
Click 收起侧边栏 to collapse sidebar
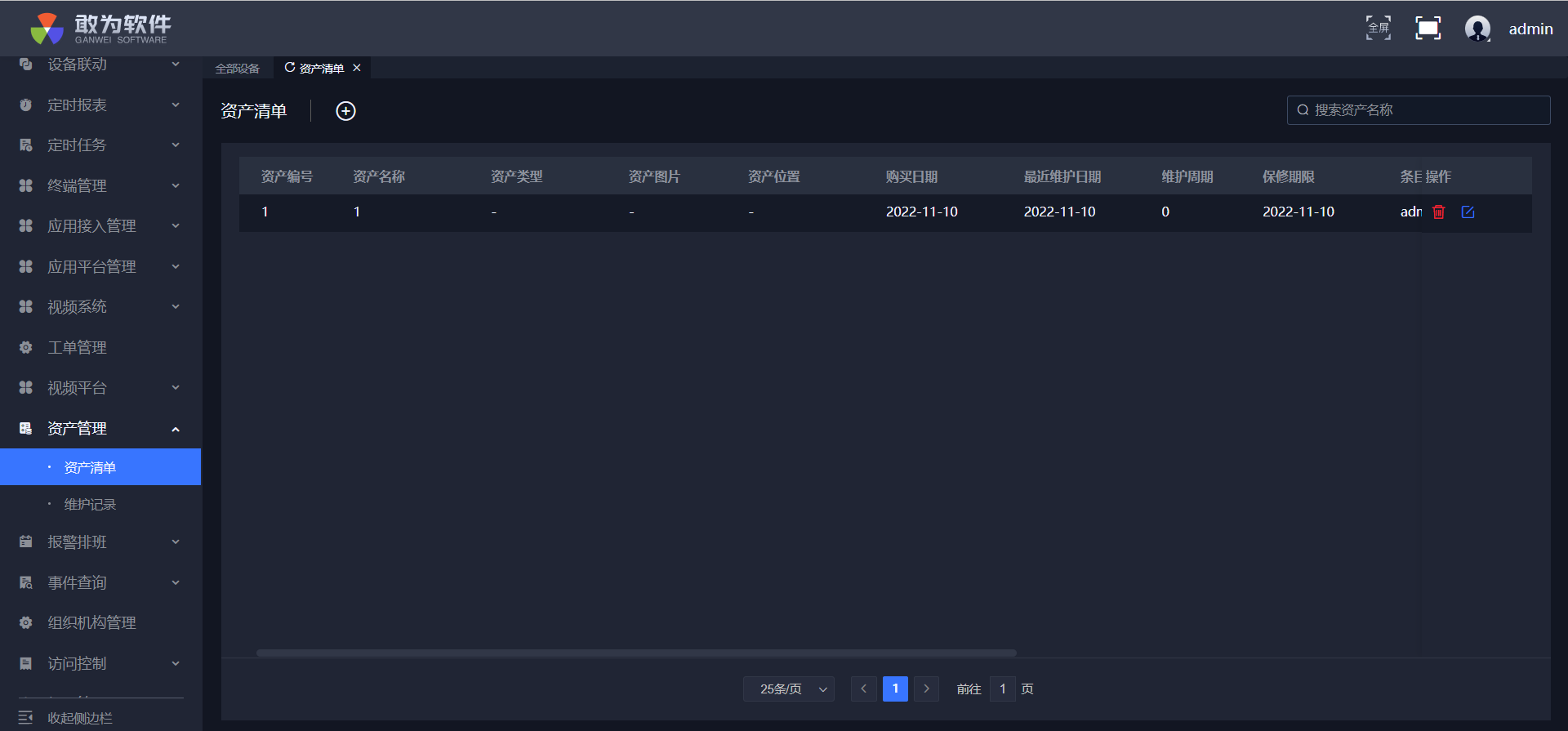pyautogui.click(x=80, y=718)
